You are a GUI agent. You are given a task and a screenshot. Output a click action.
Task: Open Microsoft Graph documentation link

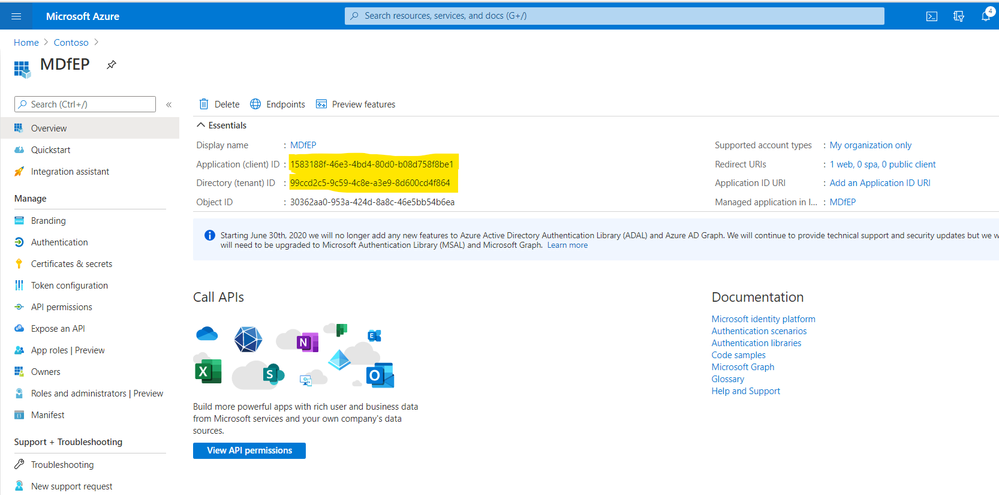click(743, 367)
